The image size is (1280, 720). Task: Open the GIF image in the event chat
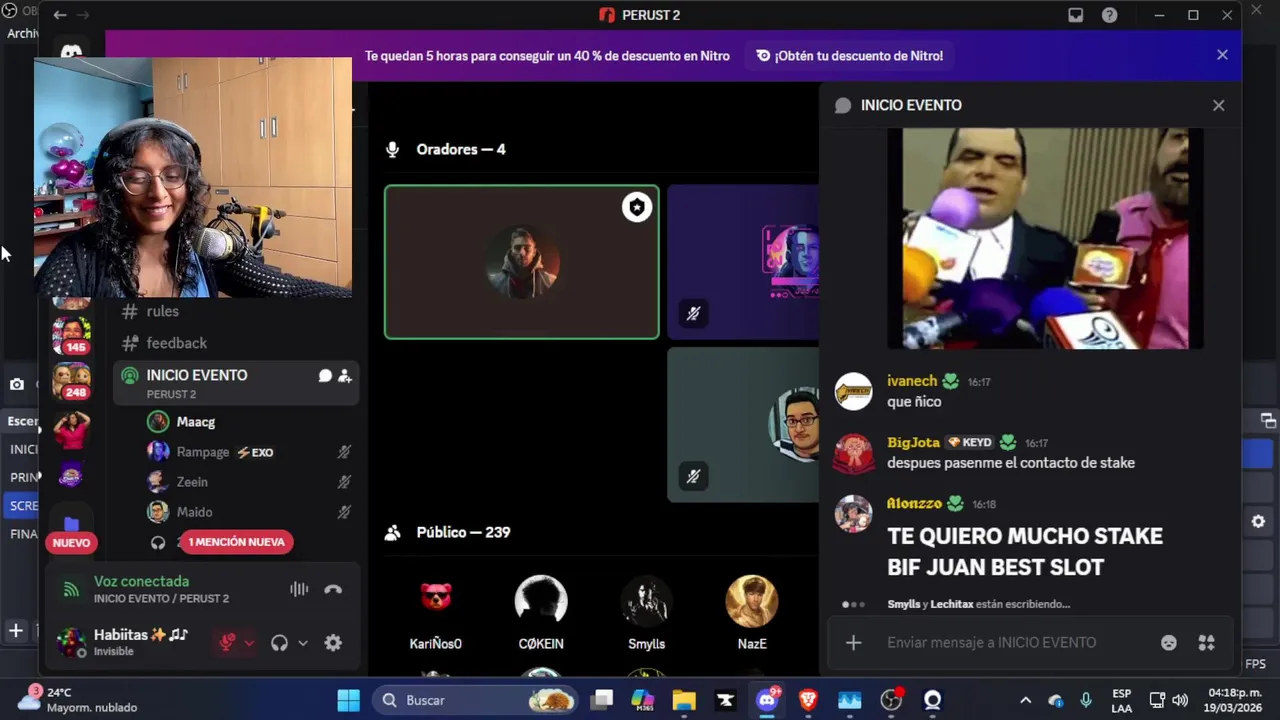coord(1045,238)
